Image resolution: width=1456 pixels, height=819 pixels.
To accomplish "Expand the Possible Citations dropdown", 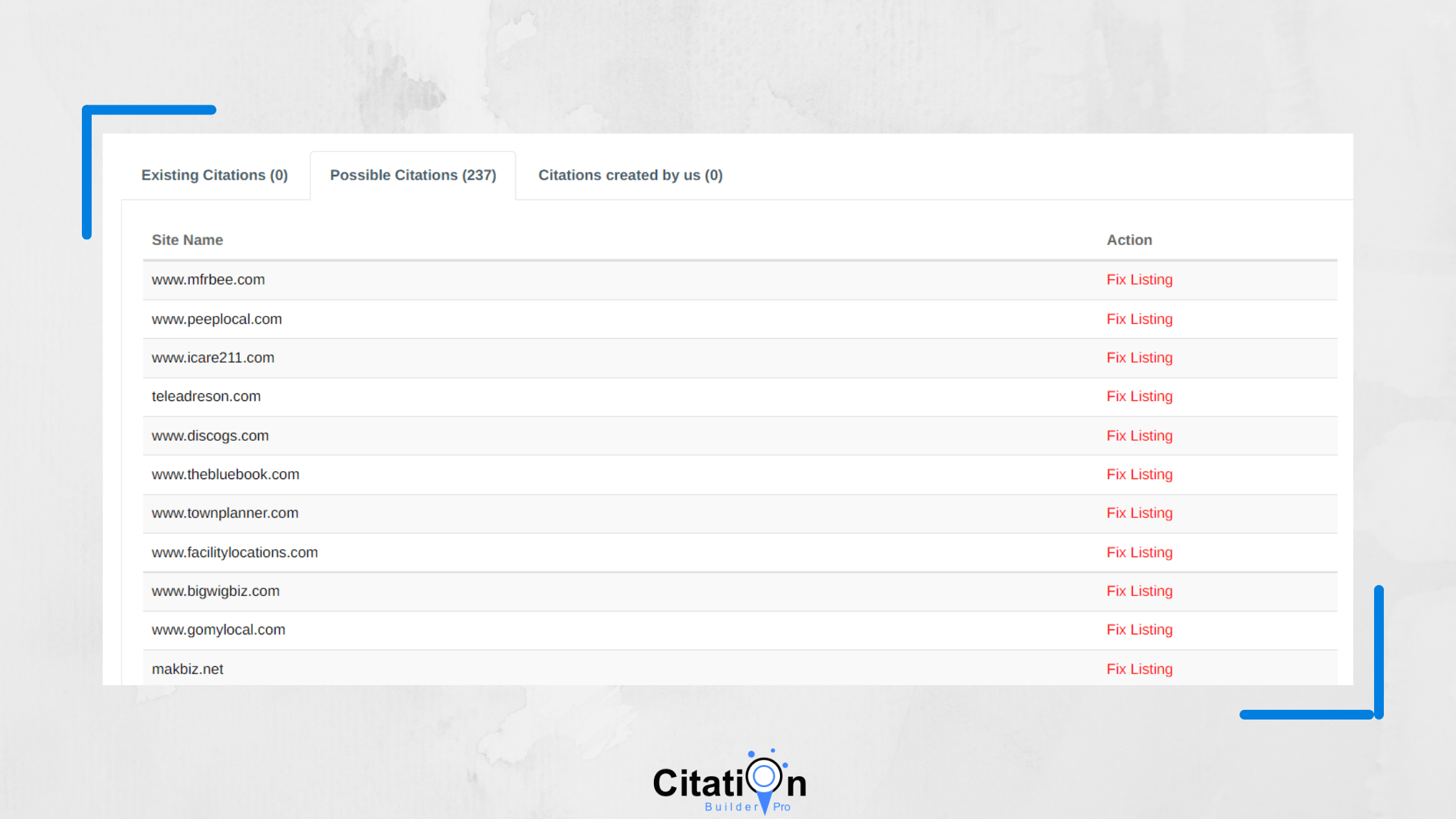I will [x=413, y=175].
